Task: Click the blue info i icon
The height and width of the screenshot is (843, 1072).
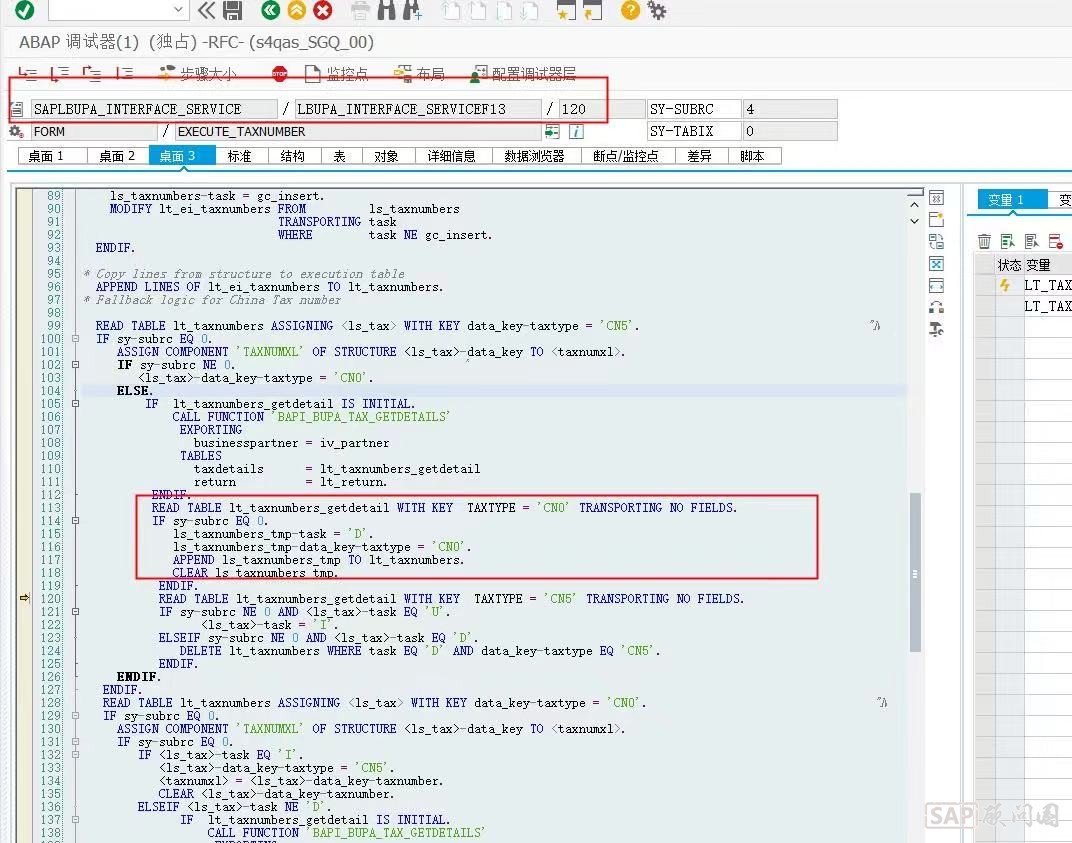Action: pos(576,131)
